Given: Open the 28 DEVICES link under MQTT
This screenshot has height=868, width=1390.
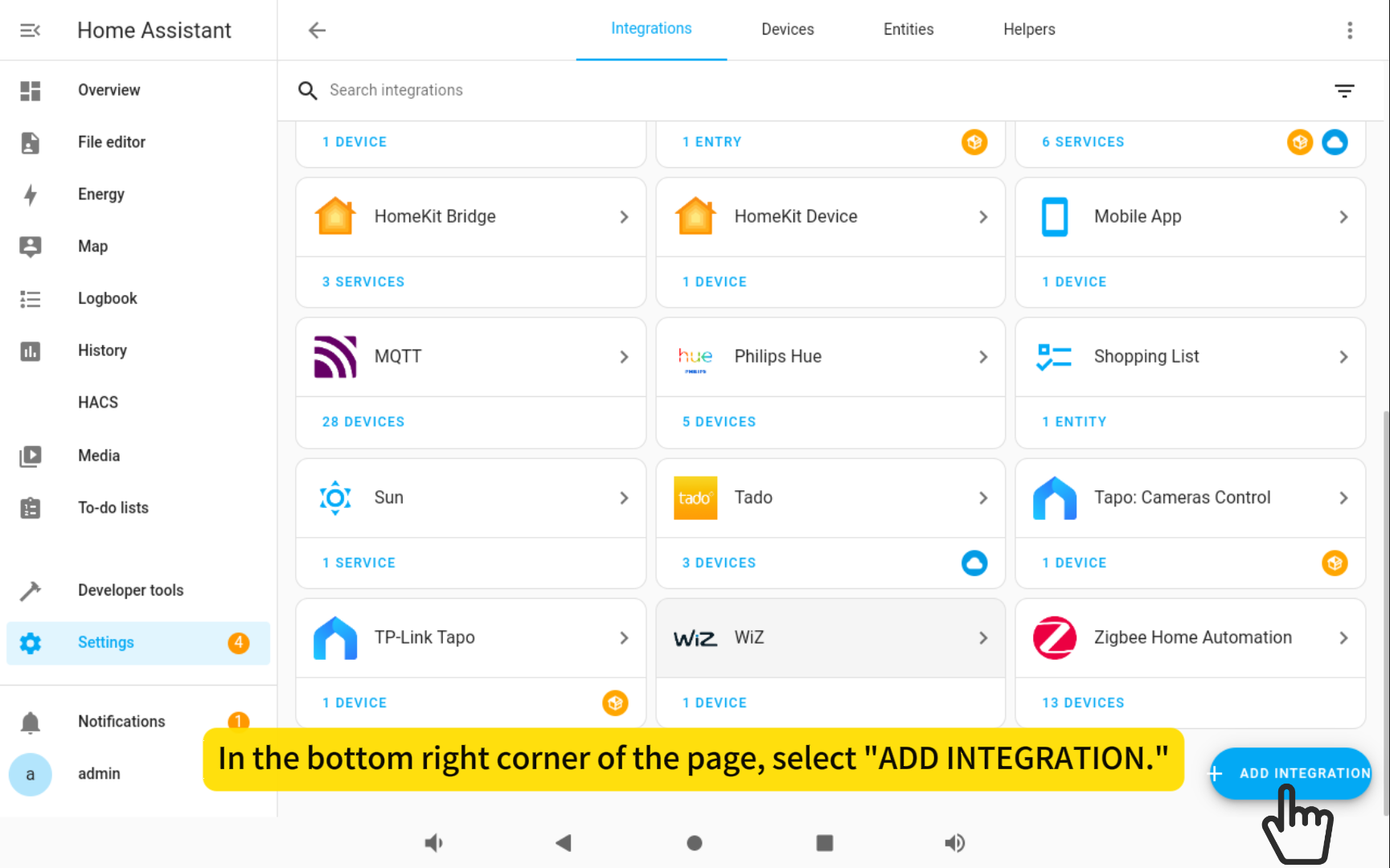Looking at the screenshot, I should coord(363,422).
